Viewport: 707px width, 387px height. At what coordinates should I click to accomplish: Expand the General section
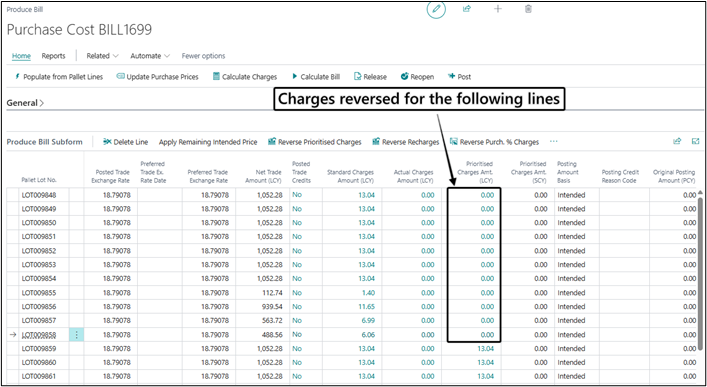point(25,103)
